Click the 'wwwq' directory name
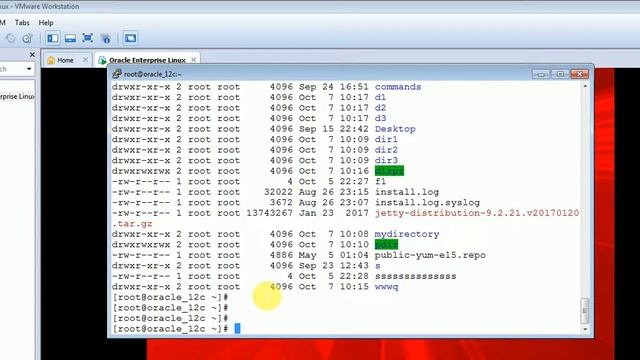This screenshot has width=640, height=360. click(387, 287)
